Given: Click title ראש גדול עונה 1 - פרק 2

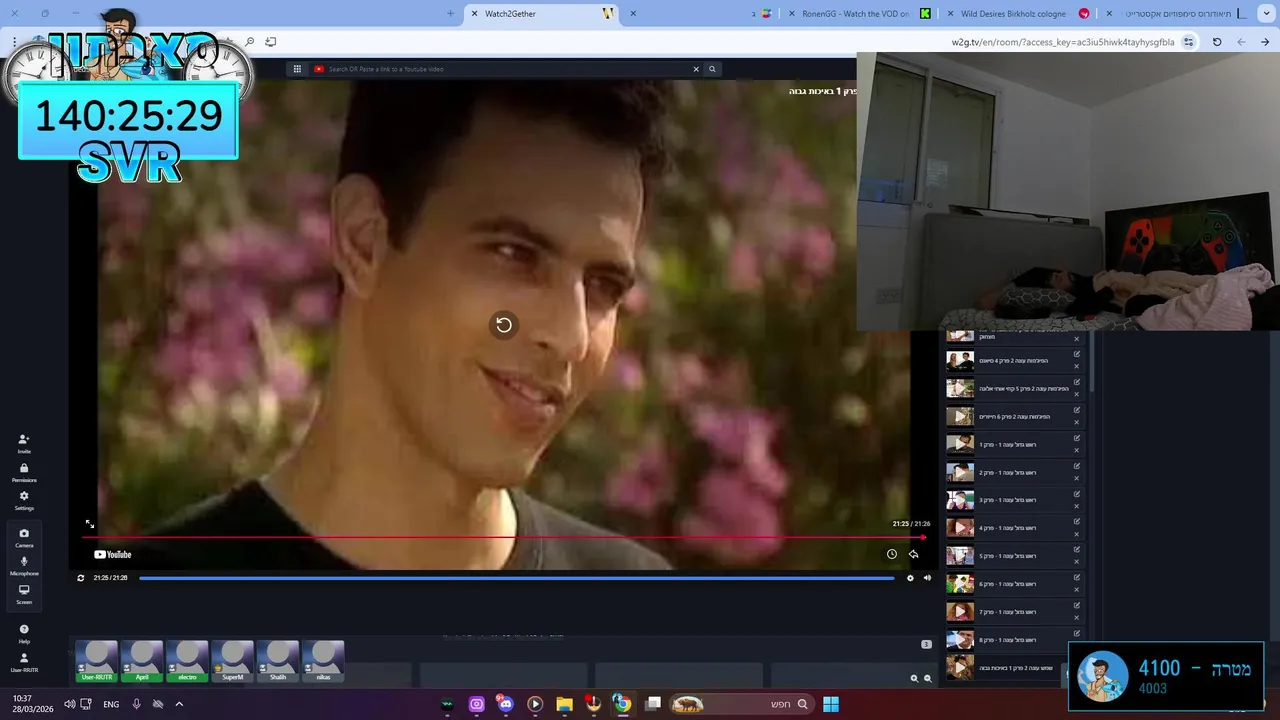Looking at the screenshot, I should (x=1008, y=472).
